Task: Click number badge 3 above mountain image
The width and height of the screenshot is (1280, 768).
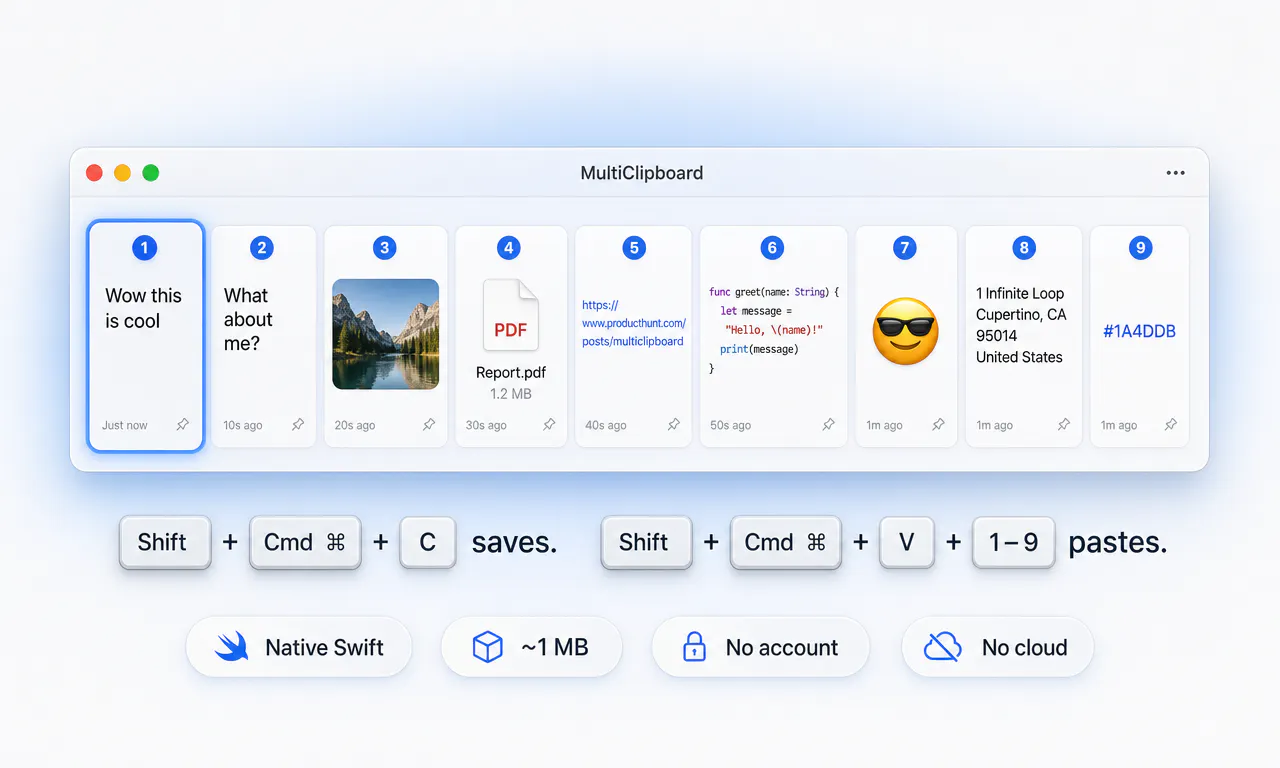Action: coord(384,248)
